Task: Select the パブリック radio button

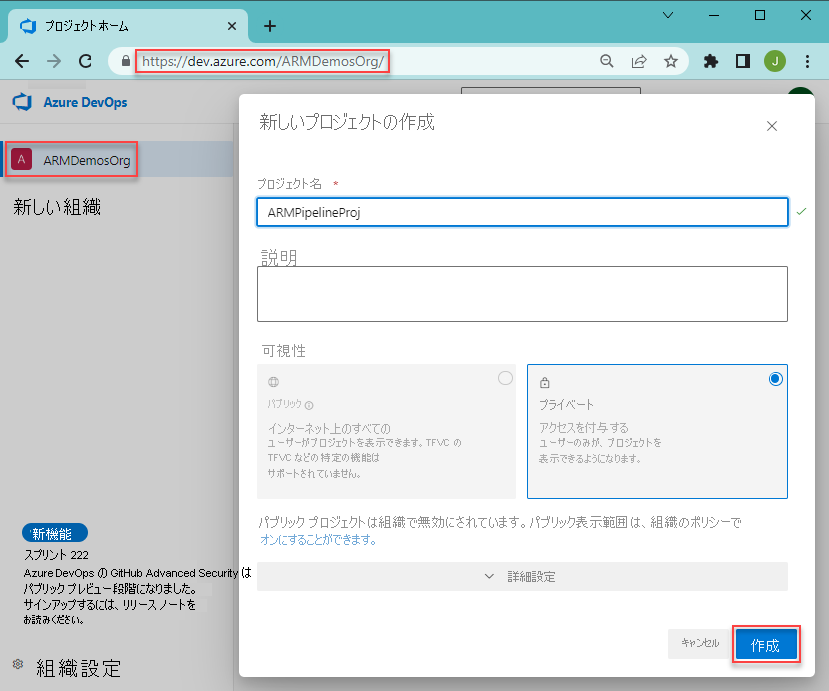Action: (x=505, y=378)
